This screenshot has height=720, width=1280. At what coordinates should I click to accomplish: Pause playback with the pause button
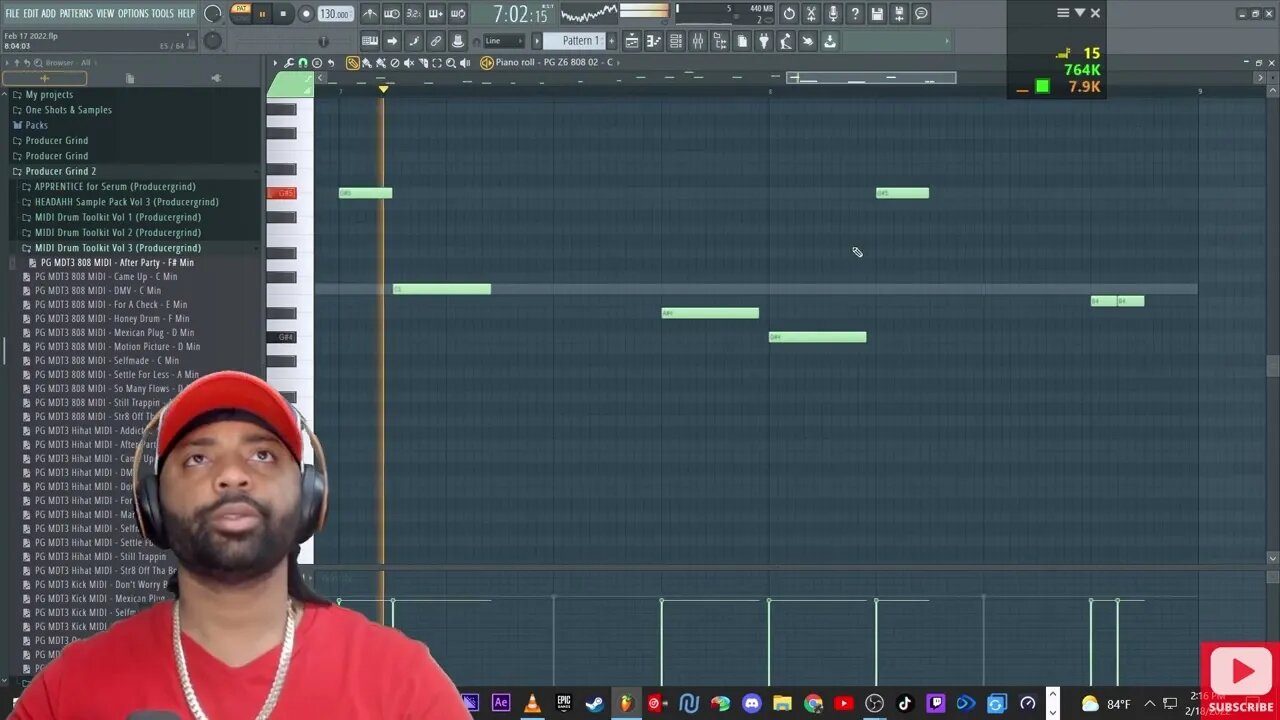coord(262,14)
